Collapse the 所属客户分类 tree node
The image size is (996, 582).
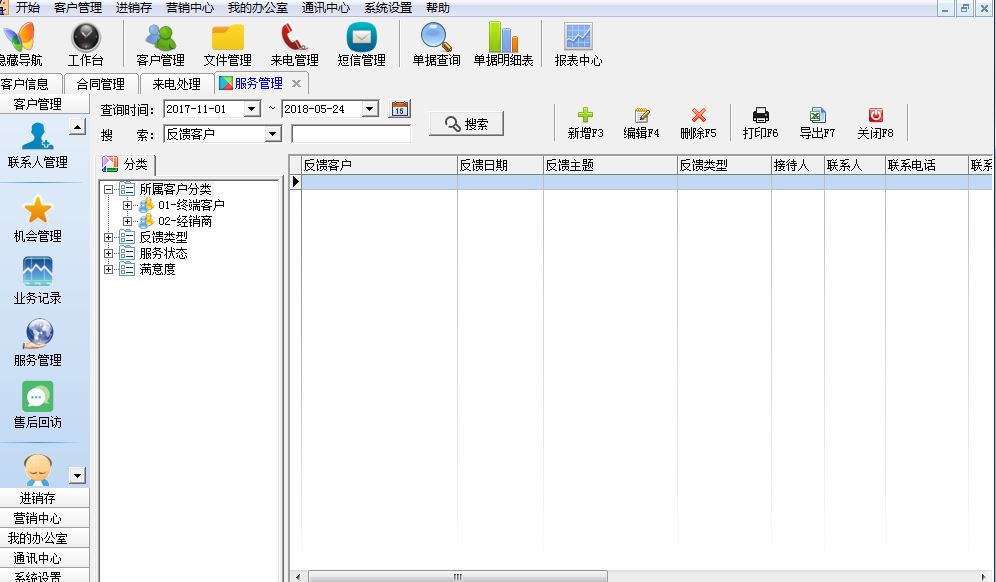tap(109, 189)
